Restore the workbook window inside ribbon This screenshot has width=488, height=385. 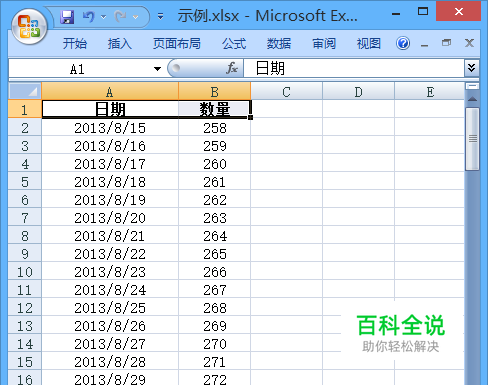(446, 43)
